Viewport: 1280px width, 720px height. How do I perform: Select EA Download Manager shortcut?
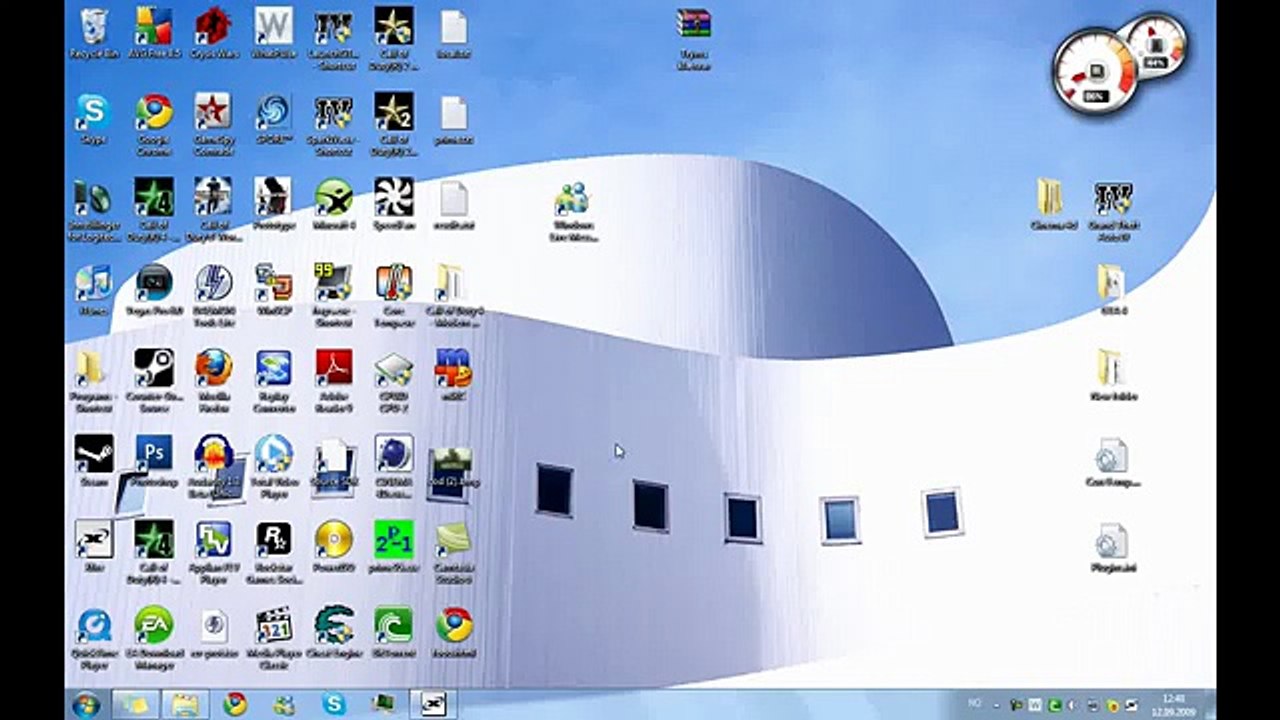pyautogui.click(x=153, y=639)
